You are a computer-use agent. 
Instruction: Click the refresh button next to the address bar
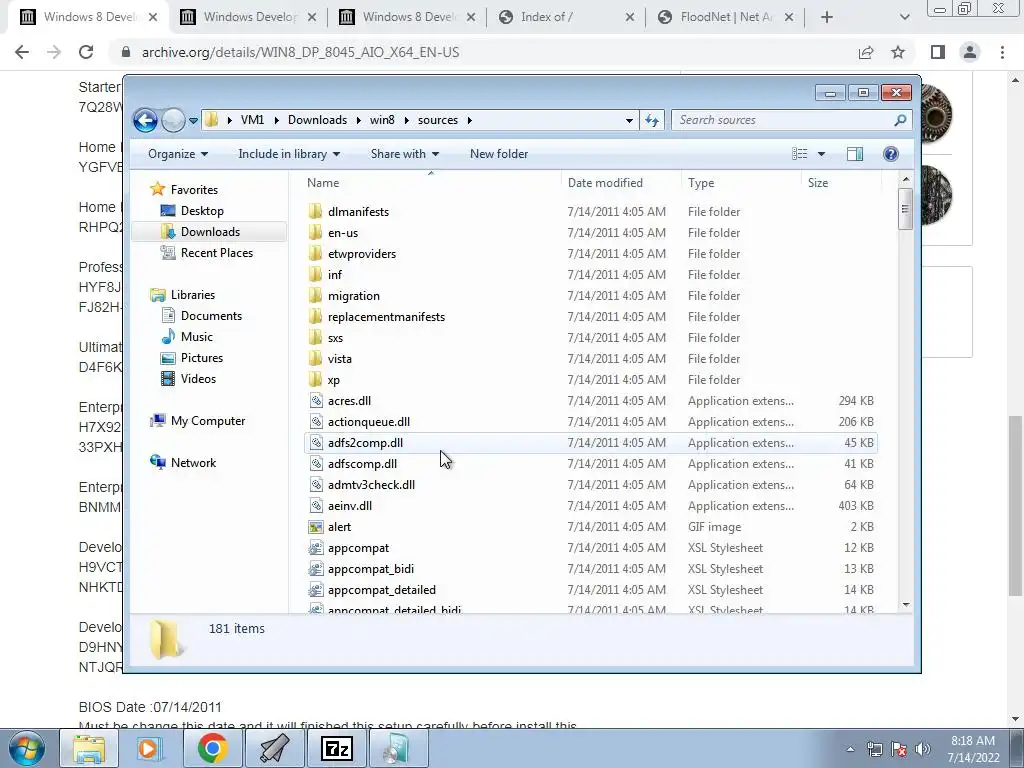(x=652, y=120)
